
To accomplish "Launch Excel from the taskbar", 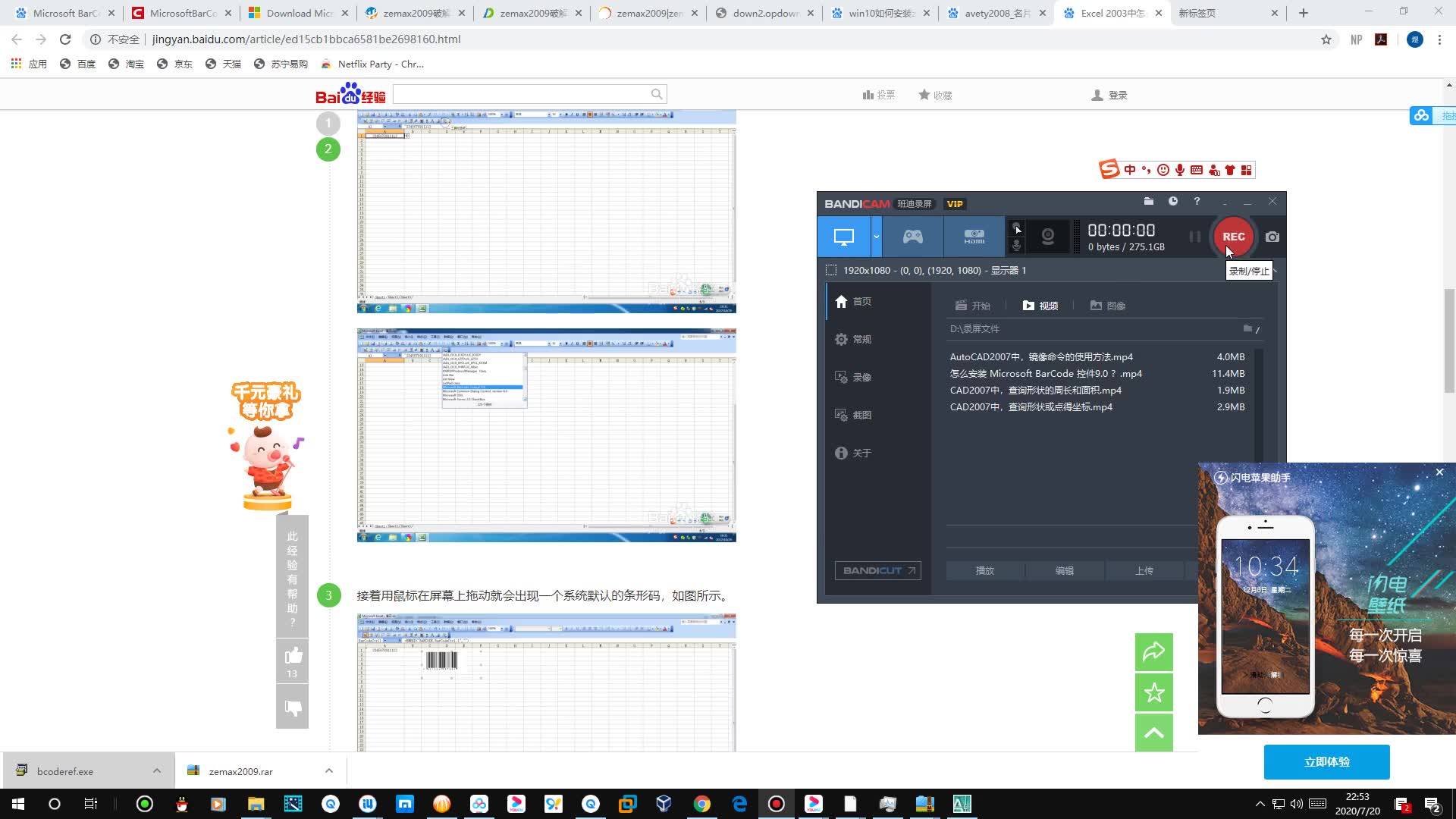I will [962, 804].
